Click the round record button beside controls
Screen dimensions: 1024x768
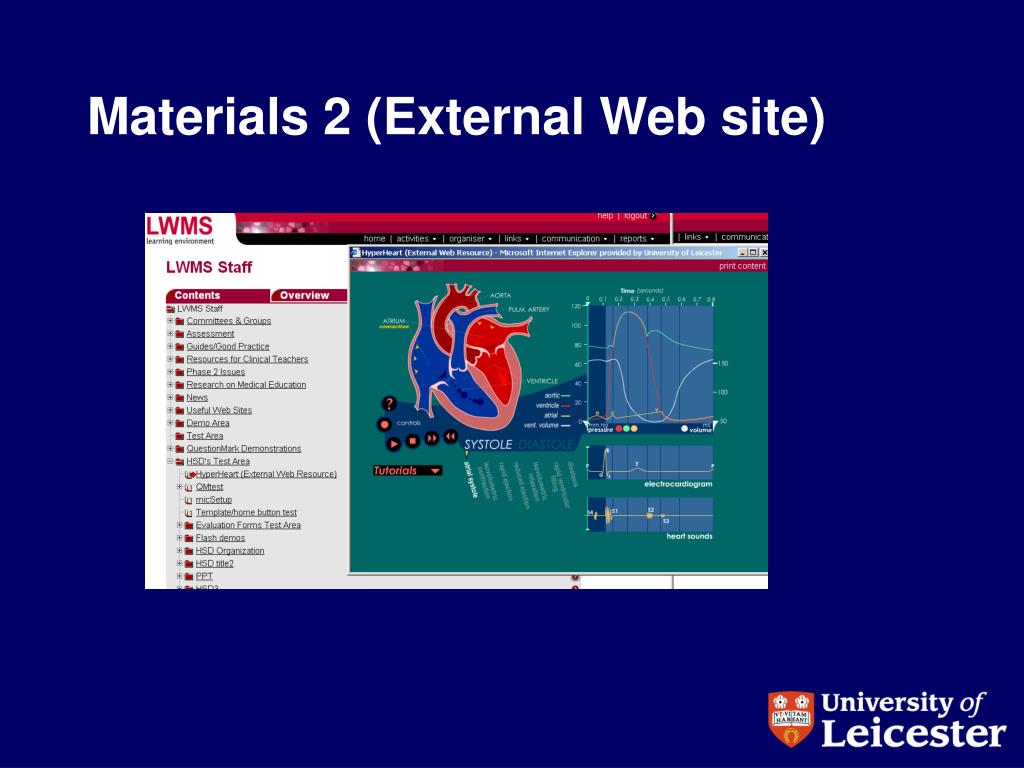[385, 424]
